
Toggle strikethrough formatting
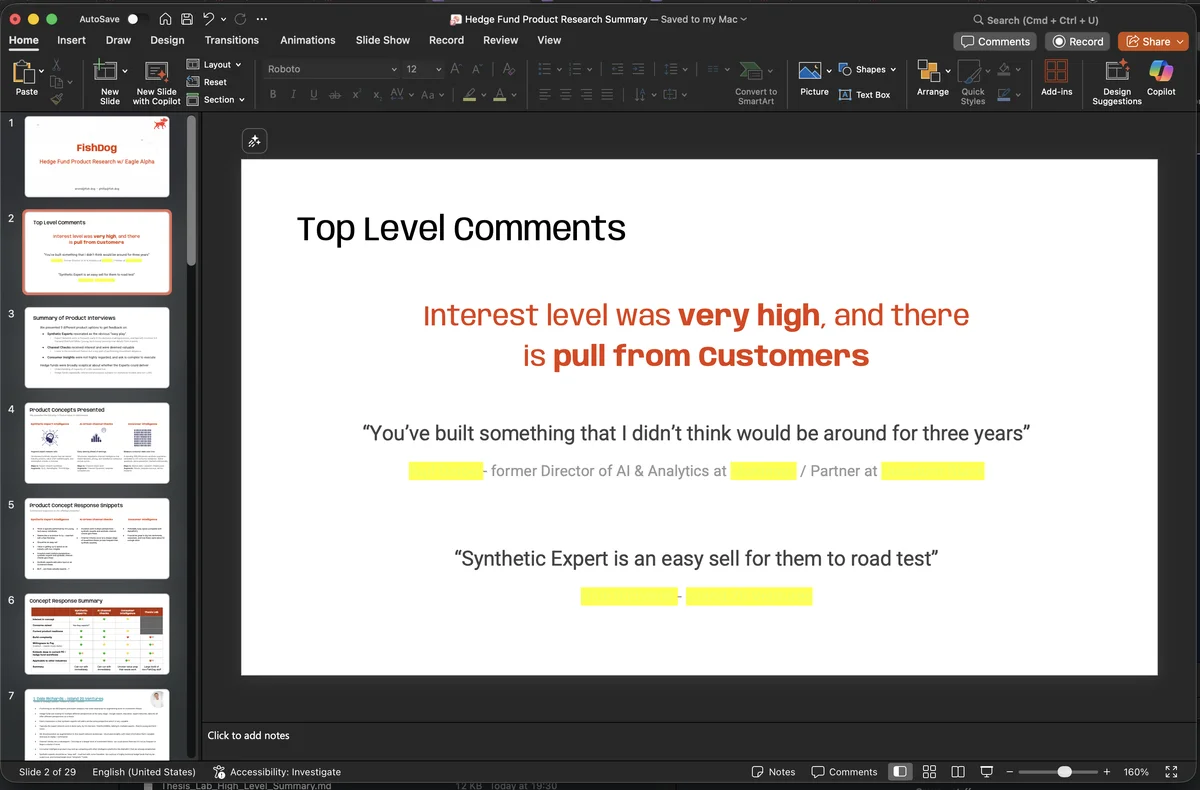tap(335, 95)
